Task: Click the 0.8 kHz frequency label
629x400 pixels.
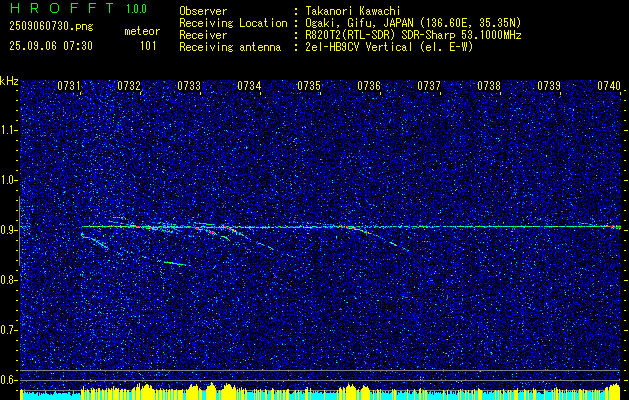Action: click(8, 280)
